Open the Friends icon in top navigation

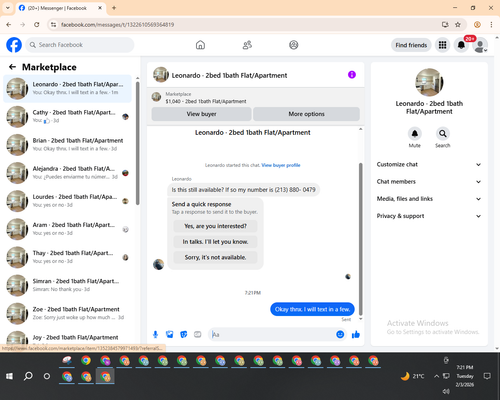pos(247,45)
